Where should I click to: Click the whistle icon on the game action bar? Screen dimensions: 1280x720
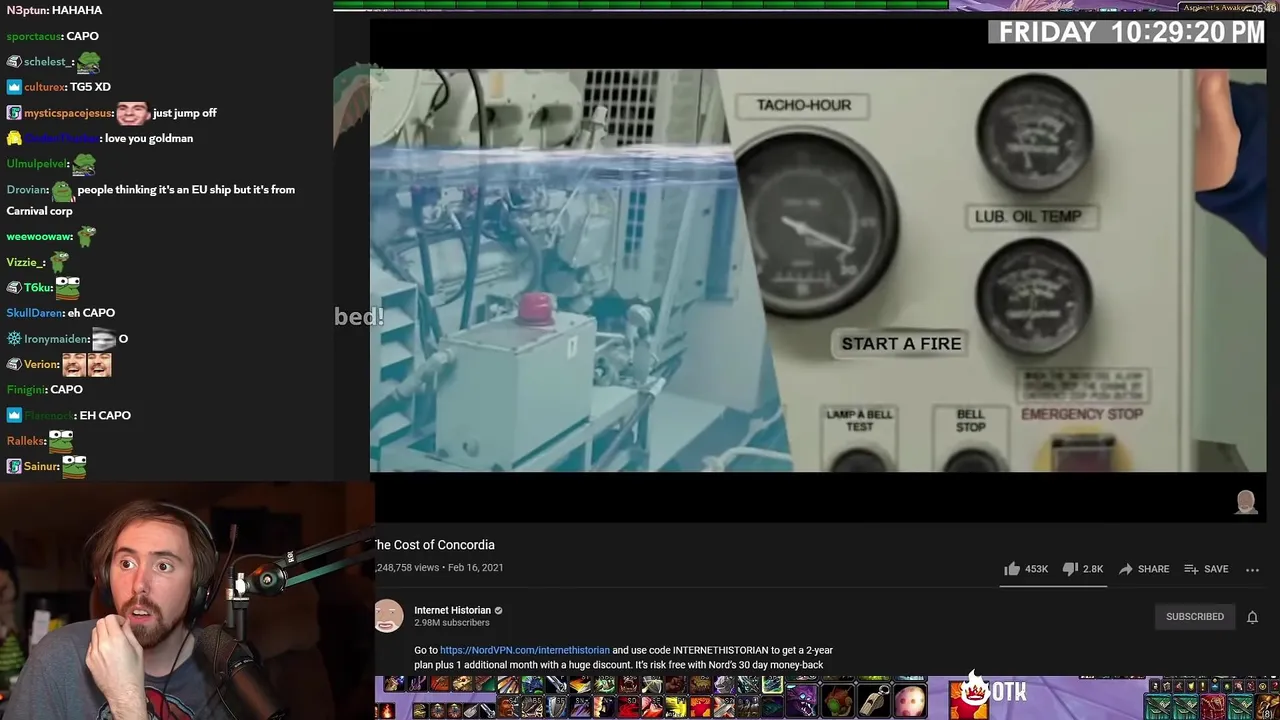(874, 700)
